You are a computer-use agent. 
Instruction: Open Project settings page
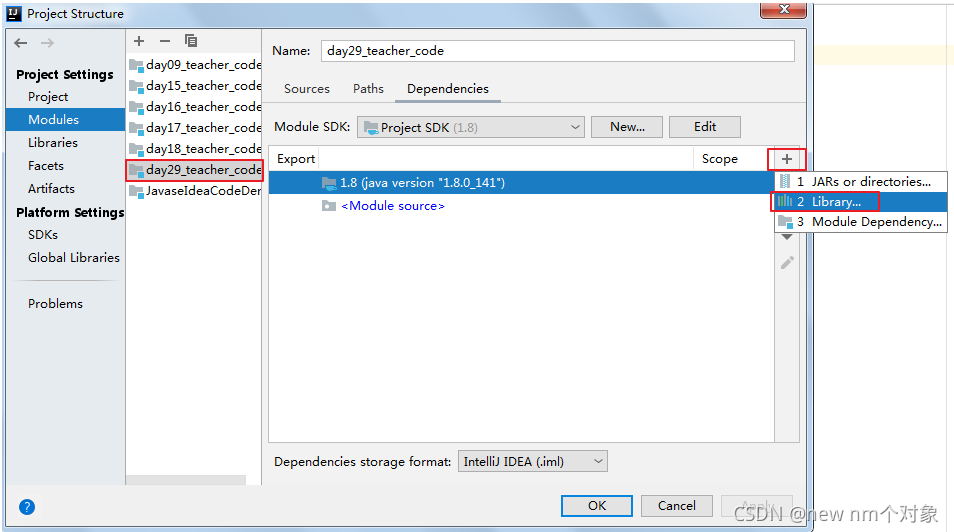coord(47,97)
